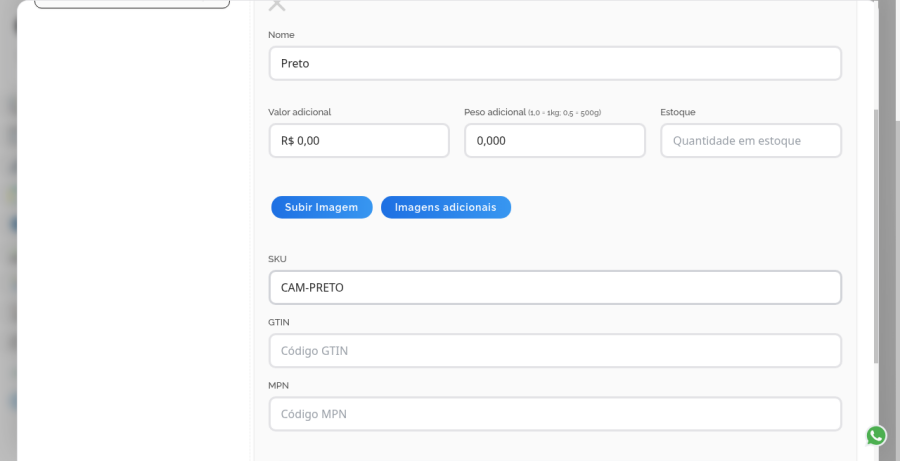Screen dimensions: 900x461
Task: Click the Código GTIN input
Action: pyautogui.click(x=555, y=351)
